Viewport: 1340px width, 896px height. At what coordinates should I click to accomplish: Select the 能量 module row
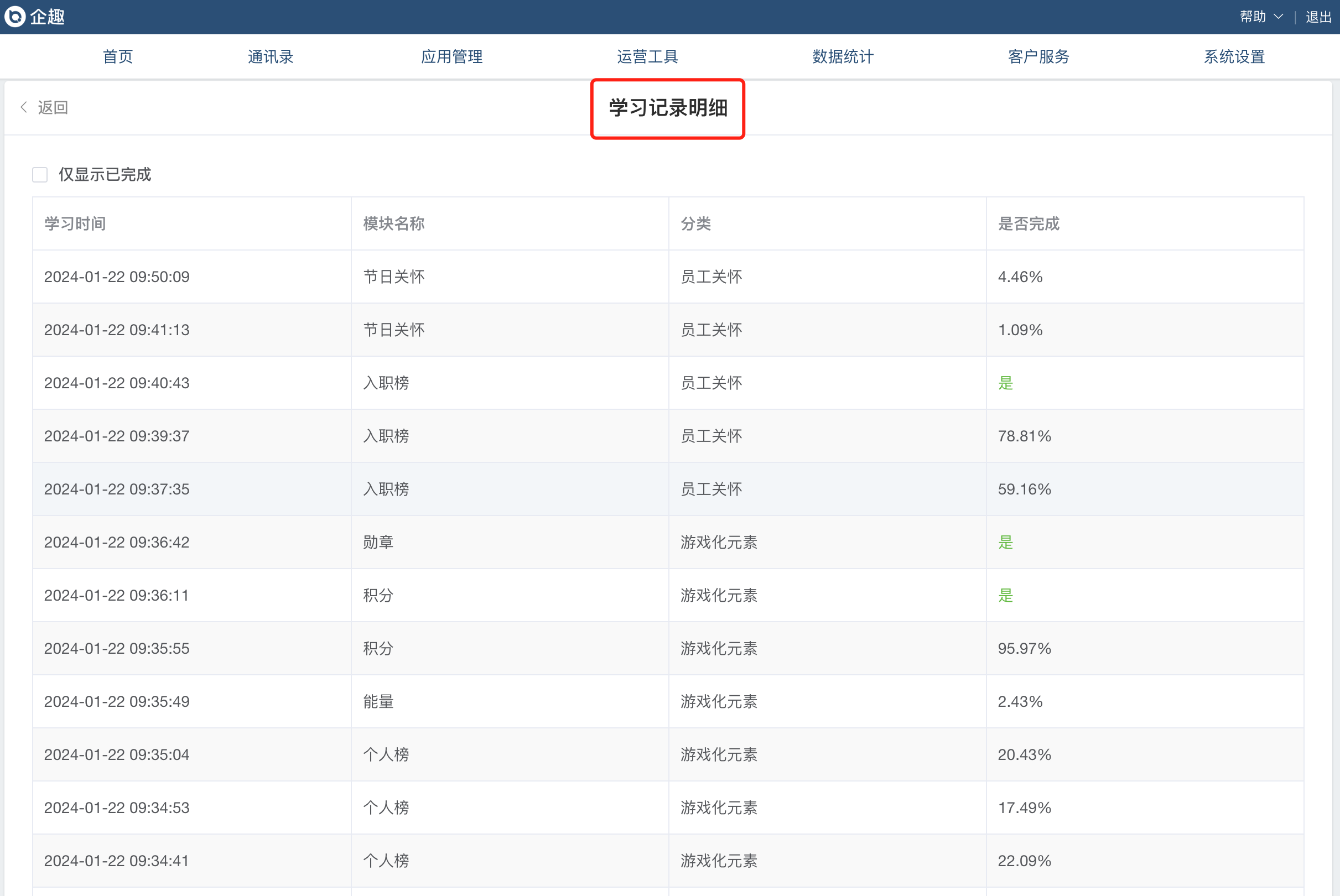(x=378, y=702)
